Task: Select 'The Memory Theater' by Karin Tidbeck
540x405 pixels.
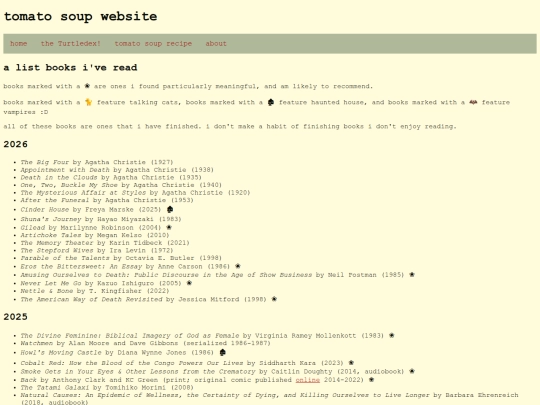Action: 105,243
